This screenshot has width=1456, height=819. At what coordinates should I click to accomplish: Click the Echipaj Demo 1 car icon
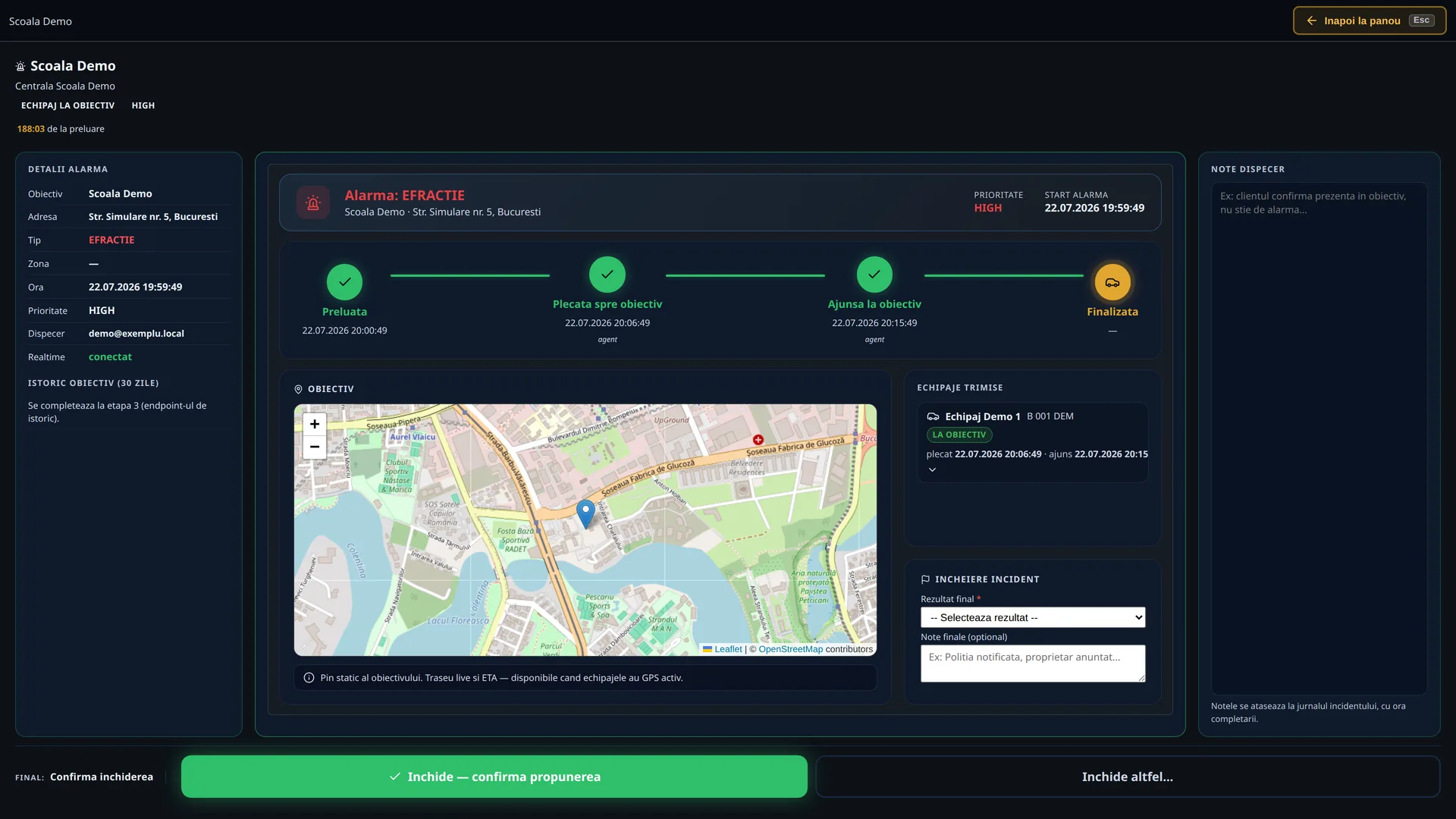933,416
